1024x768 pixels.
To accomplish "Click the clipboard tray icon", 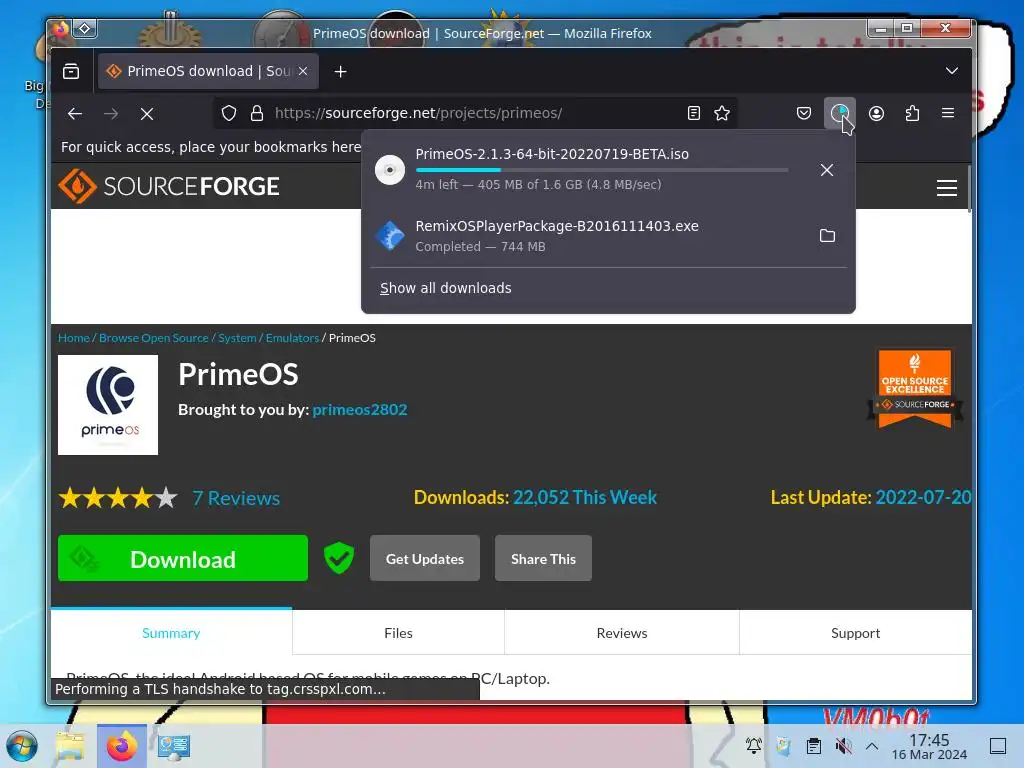I will 814,746.
